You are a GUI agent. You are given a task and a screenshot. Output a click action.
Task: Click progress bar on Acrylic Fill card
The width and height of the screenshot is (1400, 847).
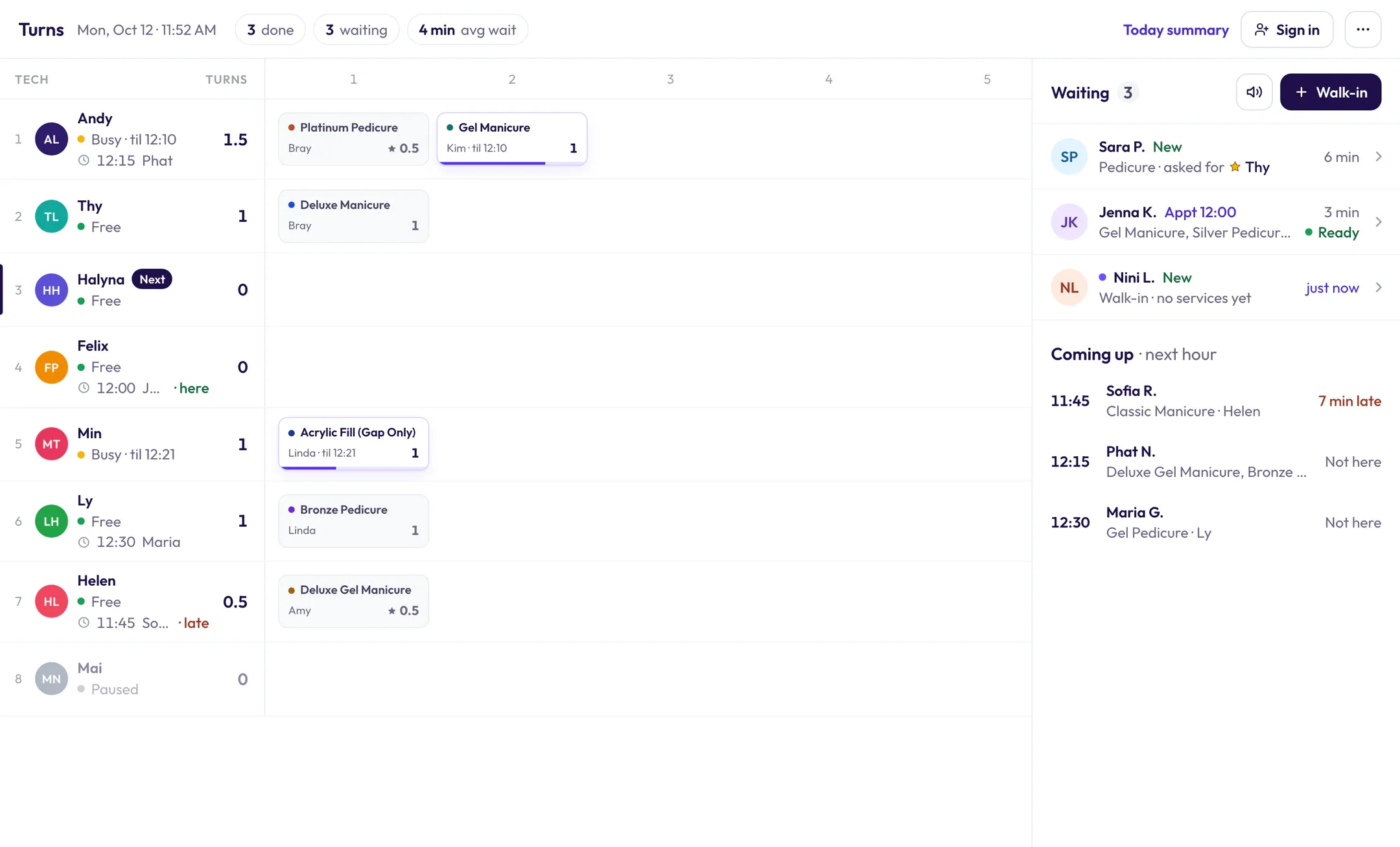[353, 467]
